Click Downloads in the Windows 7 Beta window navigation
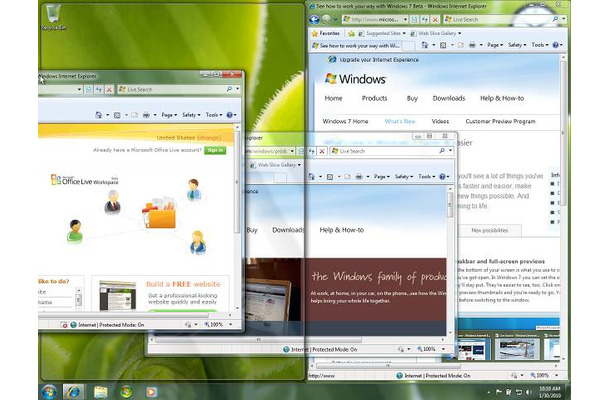 (x=449, y=98)
